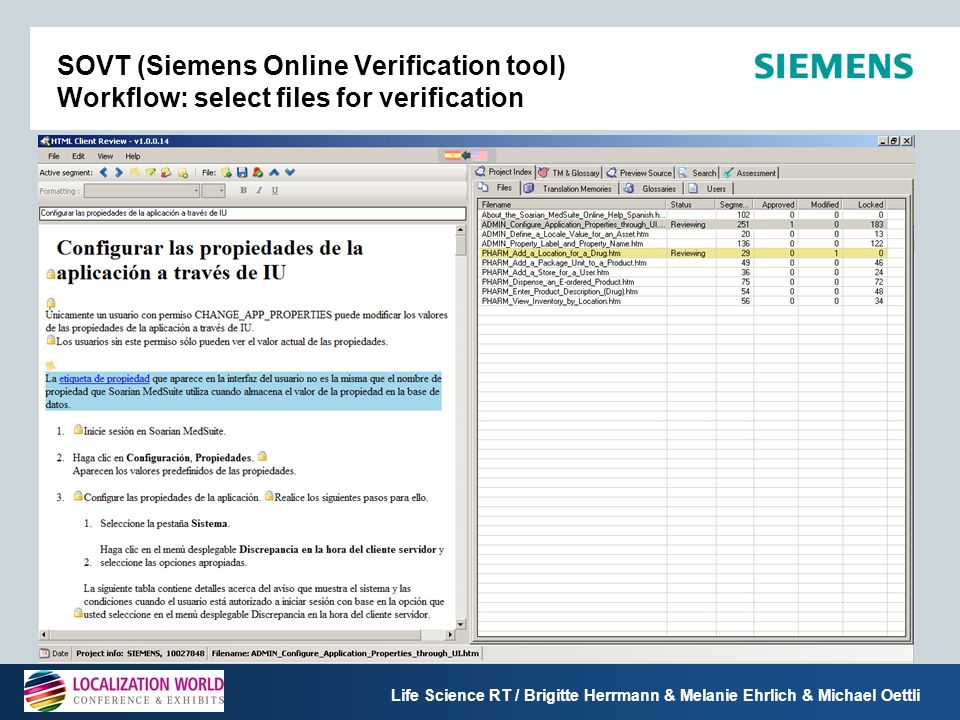960x720 pixels.
Task: Switch to Project Index tab
Action: click(x=504, y=172)
